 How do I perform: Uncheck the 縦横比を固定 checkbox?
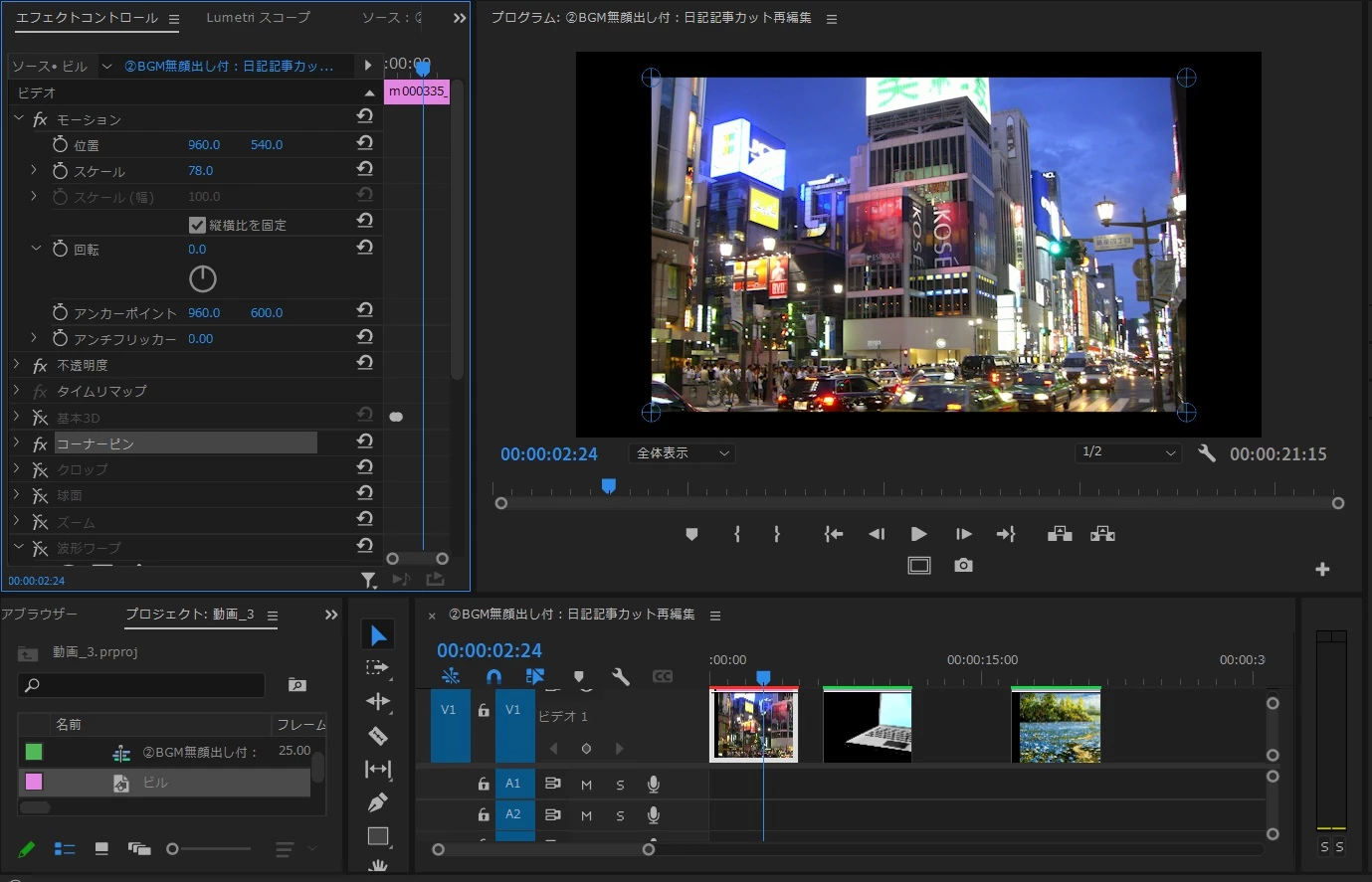pos(197,225)
